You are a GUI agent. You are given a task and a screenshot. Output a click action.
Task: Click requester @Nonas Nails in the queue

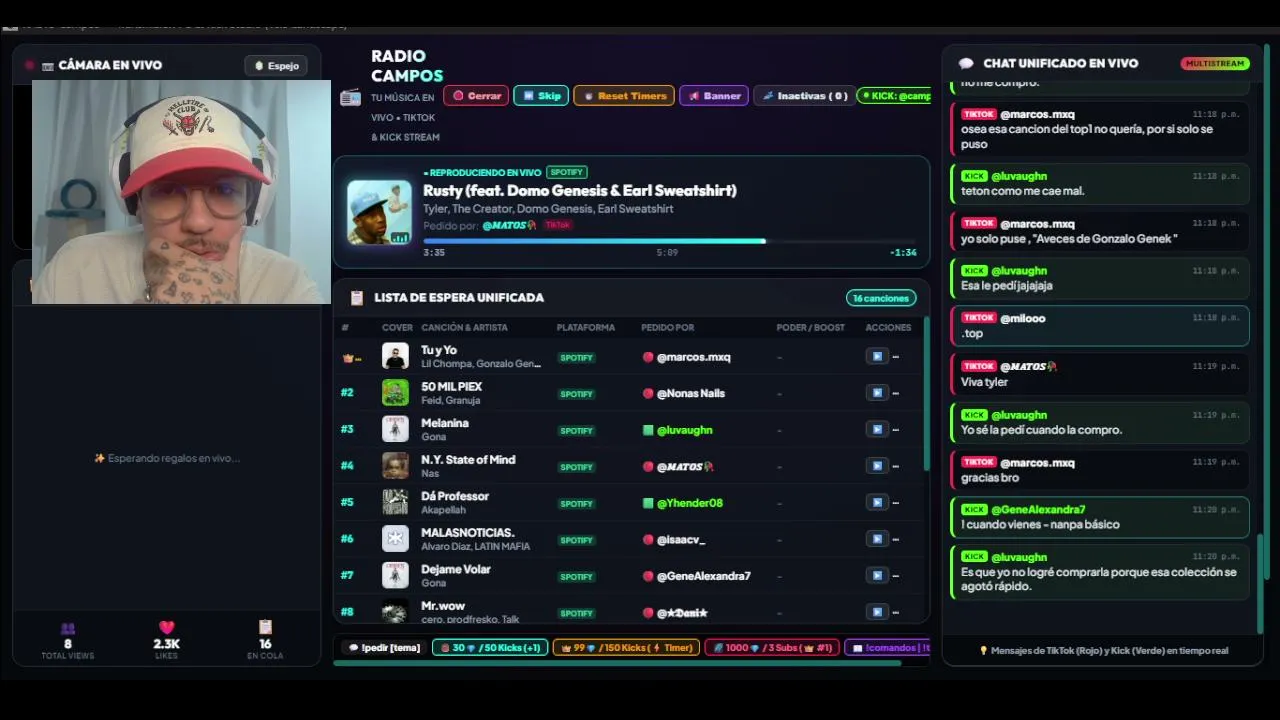pos(691,393)
